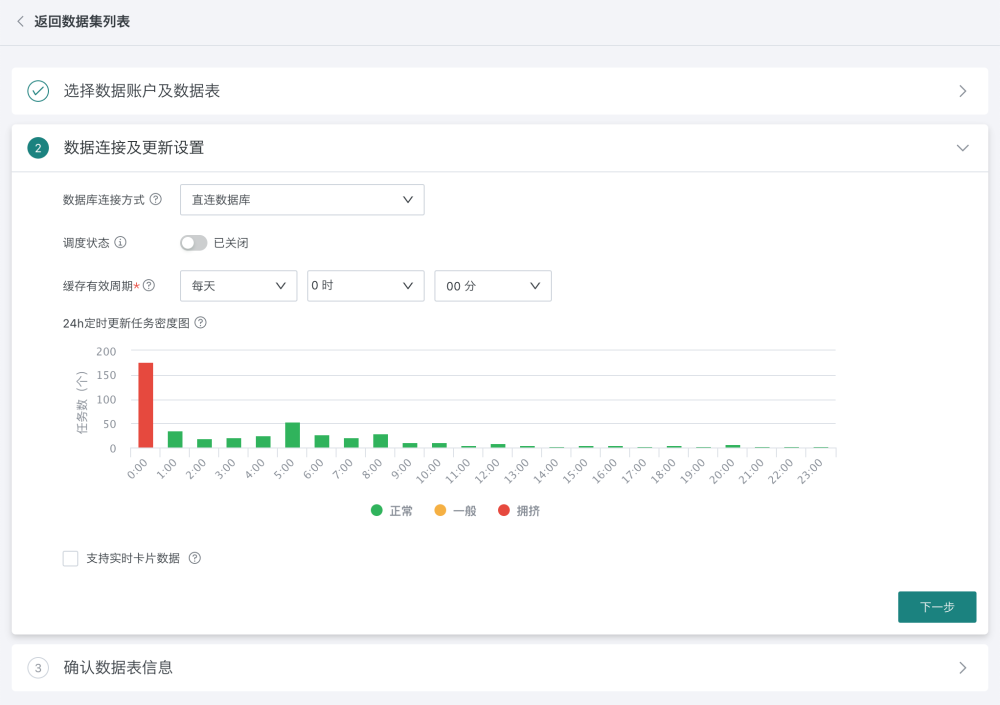The image size is (1000, 705).
Task: Expand step three using its right chevron
Action: coord(963,668)
